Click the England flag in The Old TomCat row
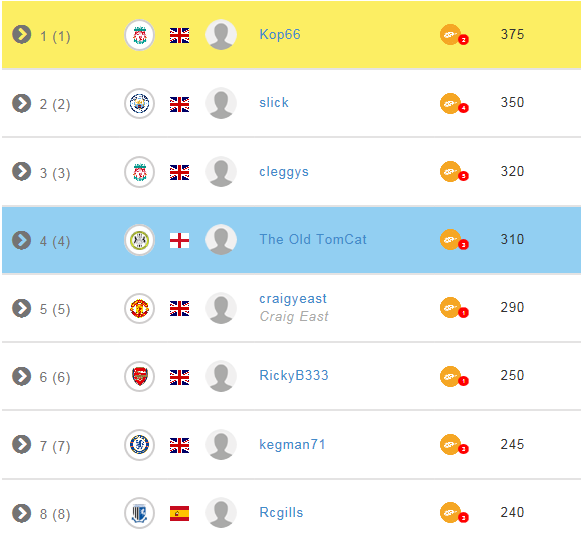This screenshot has width=581, height=545. [179, 240]
